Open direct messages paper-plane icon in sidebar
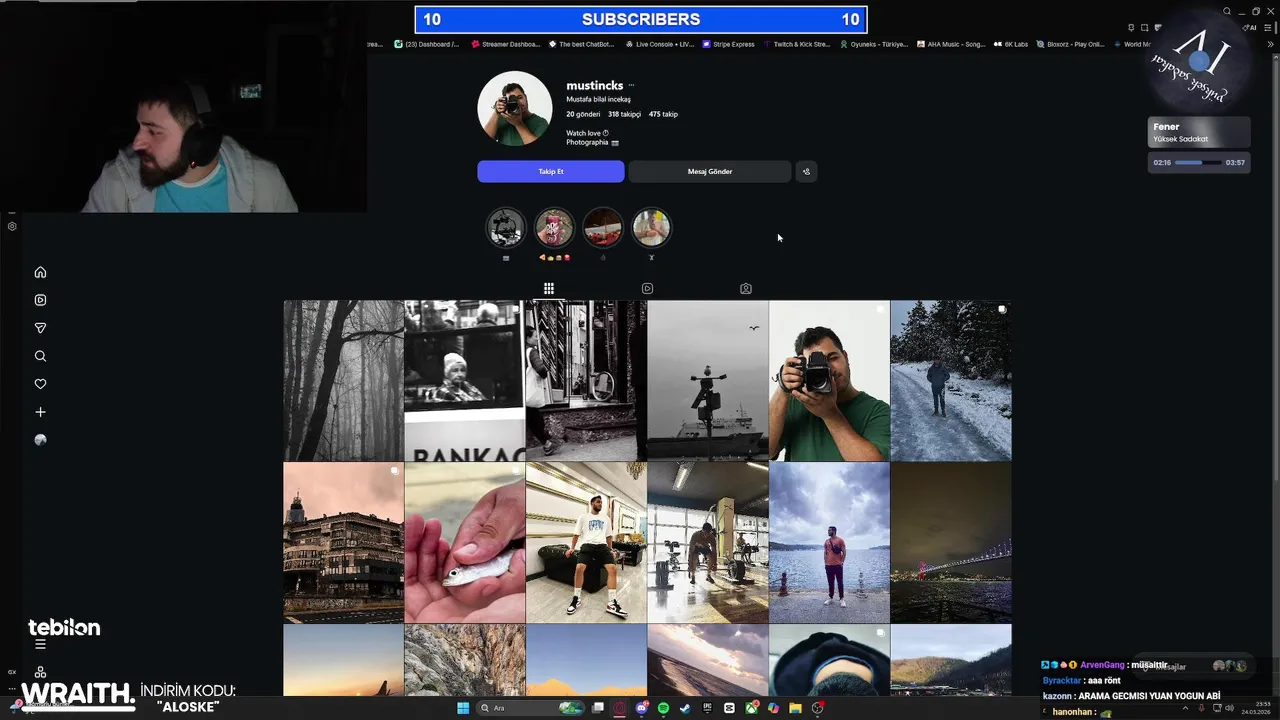Screen dimensions: 1280x720 (x=40, y=328)
